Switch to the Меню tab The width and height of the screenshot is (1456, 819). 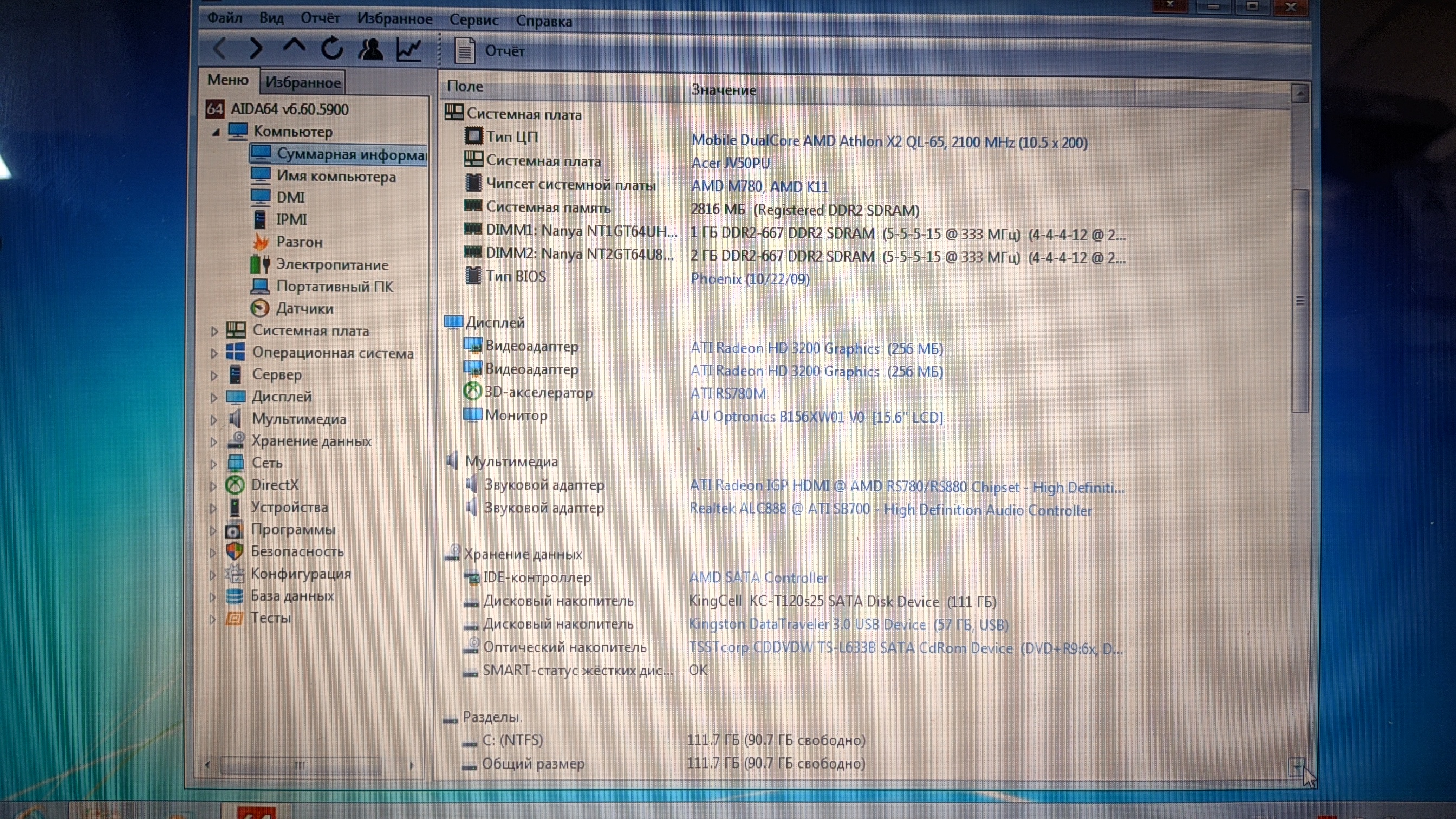tap(228, 80)
